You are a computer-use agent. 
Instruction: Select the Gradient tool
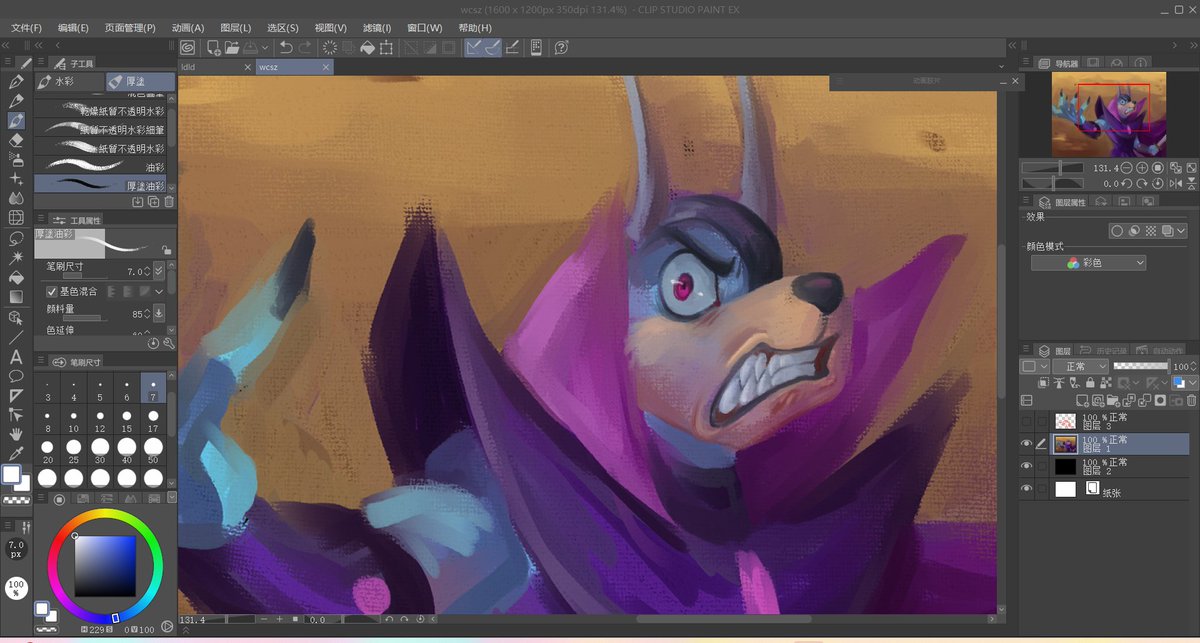16,296
